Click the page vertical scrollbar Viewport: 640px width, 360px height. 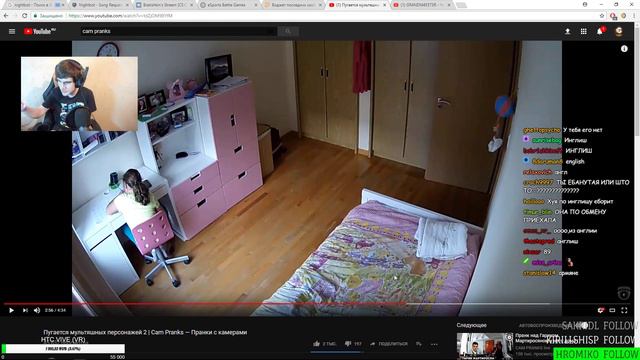(637, 82)
